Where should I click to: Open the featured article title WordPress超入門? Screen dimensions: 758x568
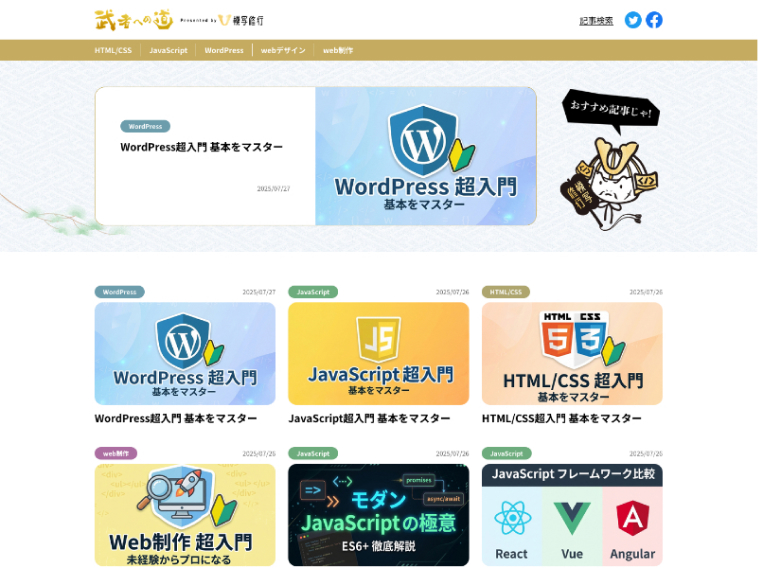pos(202,147)
